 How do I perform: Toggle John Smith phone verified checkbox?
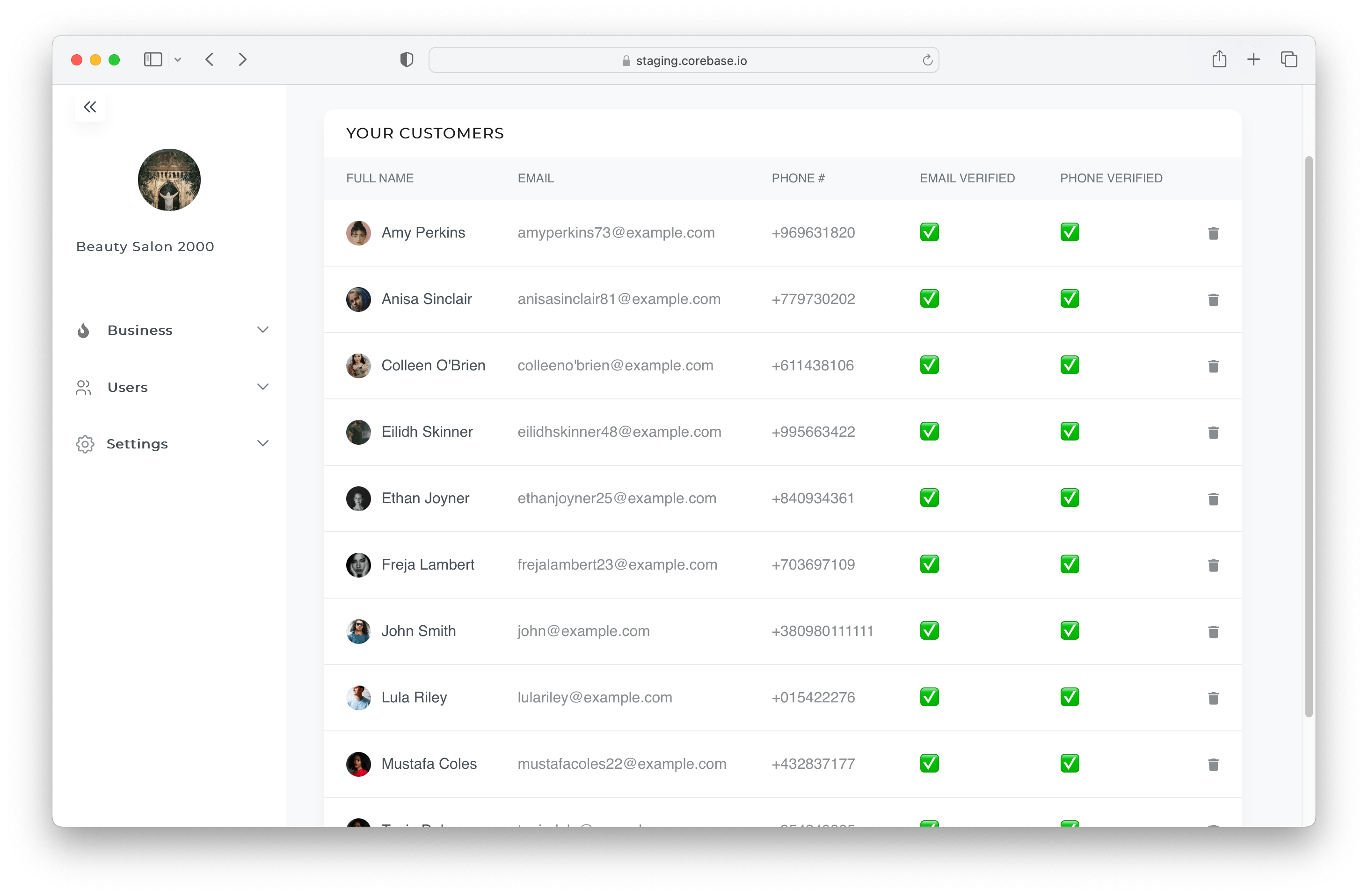pos(1069,631)
